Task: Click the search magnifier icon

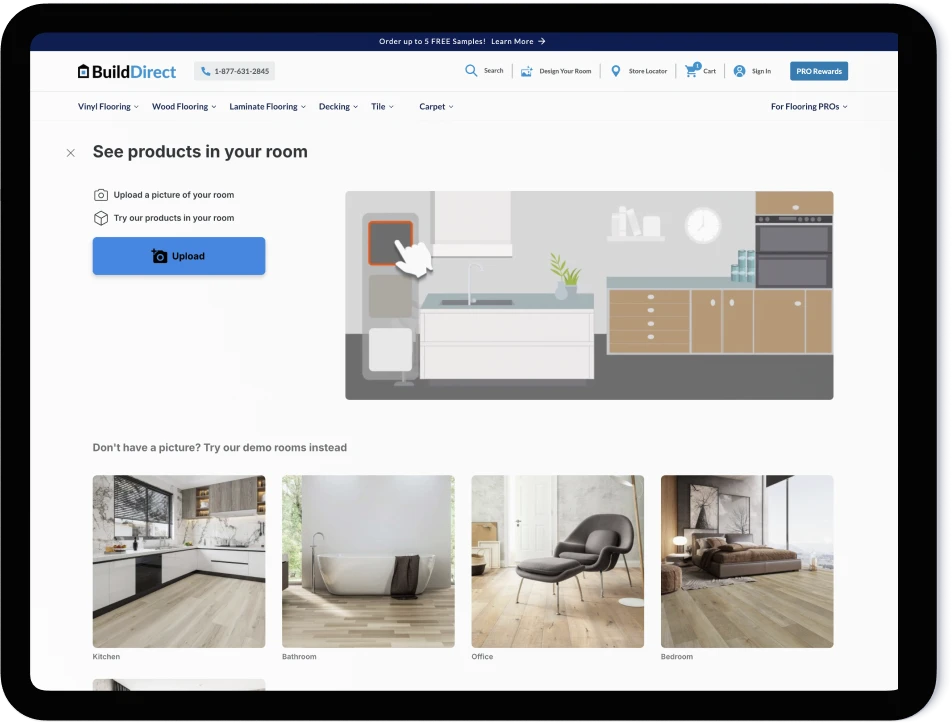Action: click(471, 71)
